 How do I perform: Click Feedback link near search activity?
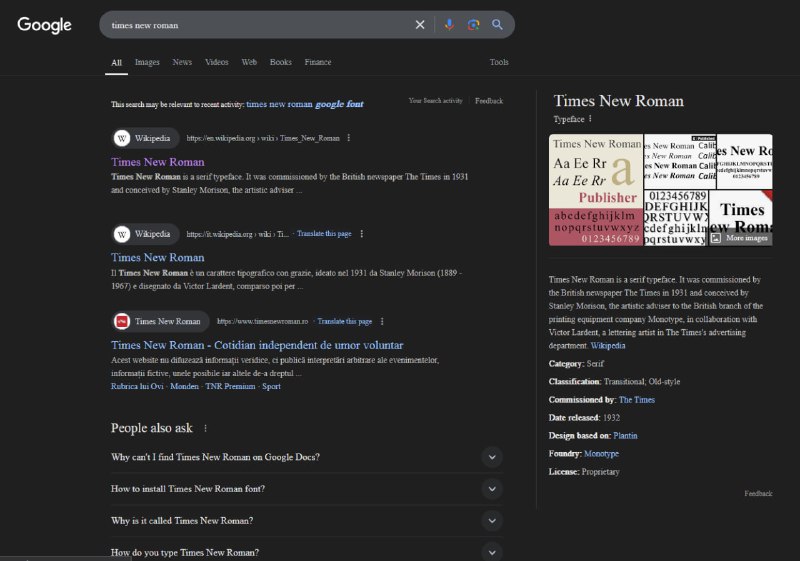[x=489, y=101]
